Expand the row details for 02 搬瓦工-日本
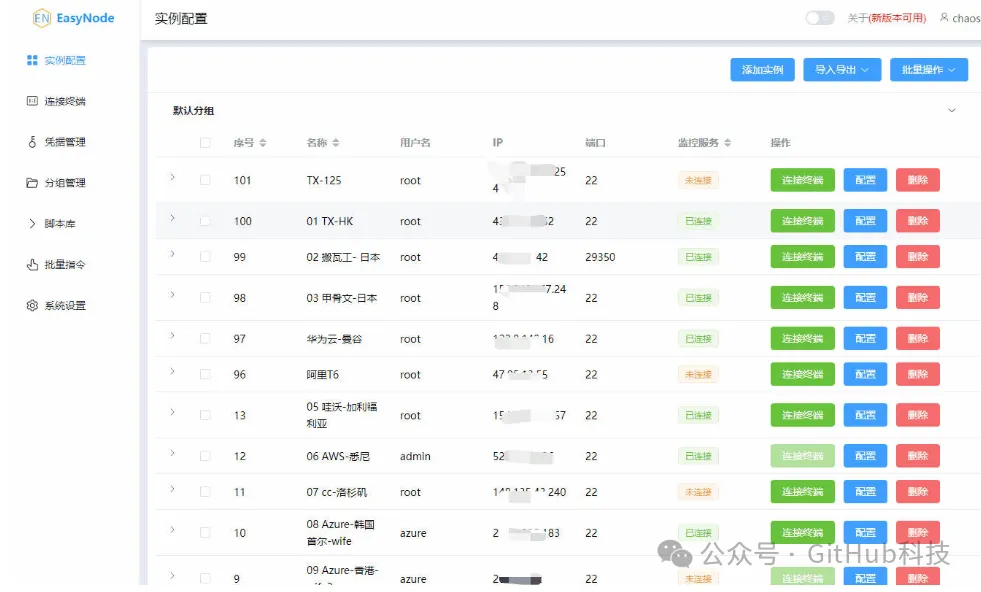The image size is (981, 592). pyautogui.click(x=172, y=256)
